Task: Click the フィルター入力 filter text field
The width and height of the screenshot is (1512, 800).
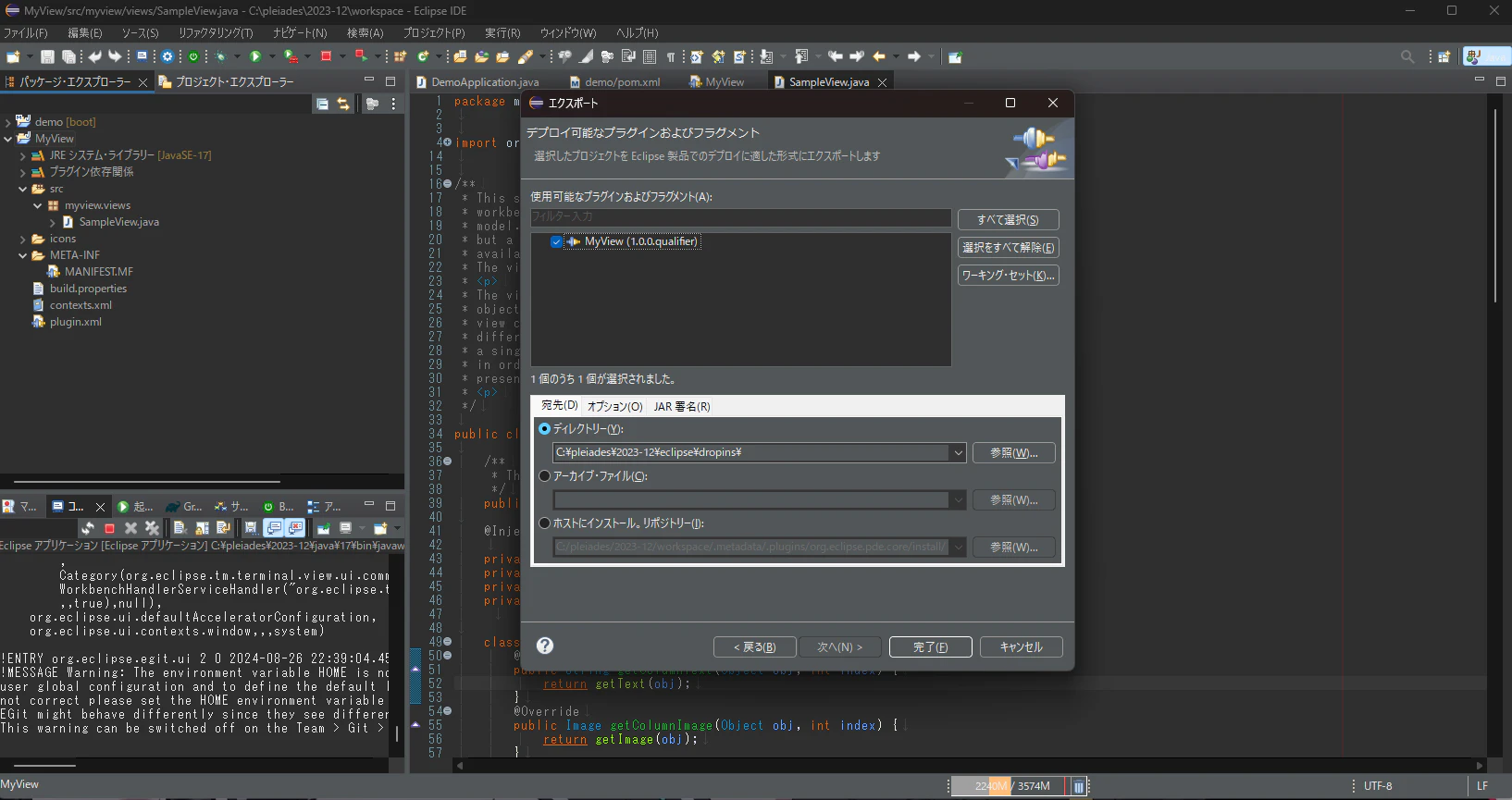Action: pos(740,217)
